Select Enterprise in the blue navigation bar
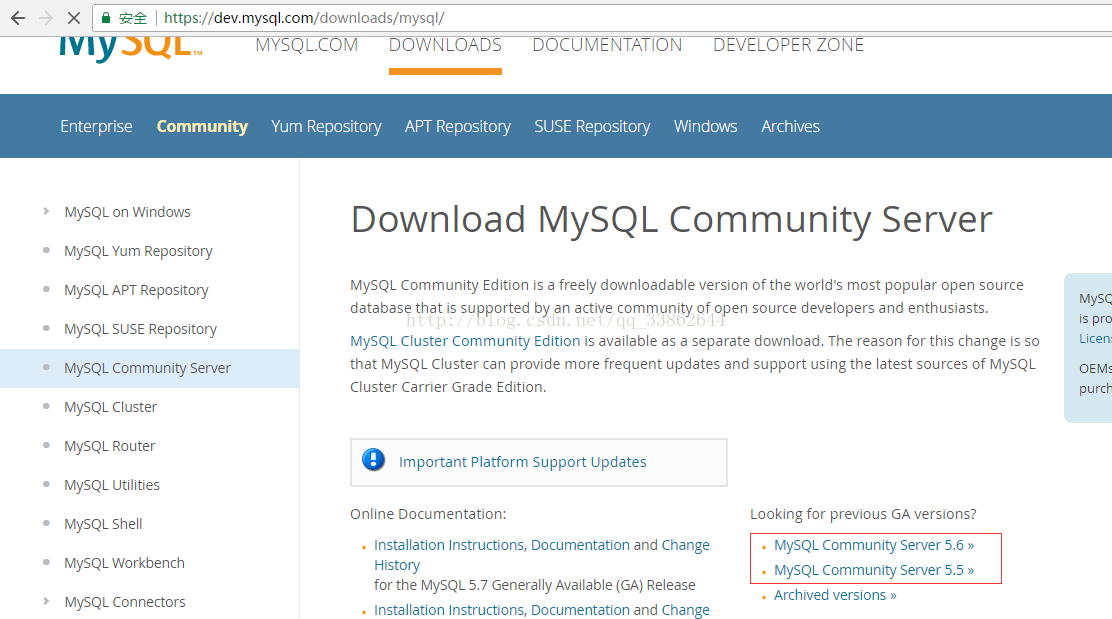Screen dimensions: 1112x619 coord(96,126)
